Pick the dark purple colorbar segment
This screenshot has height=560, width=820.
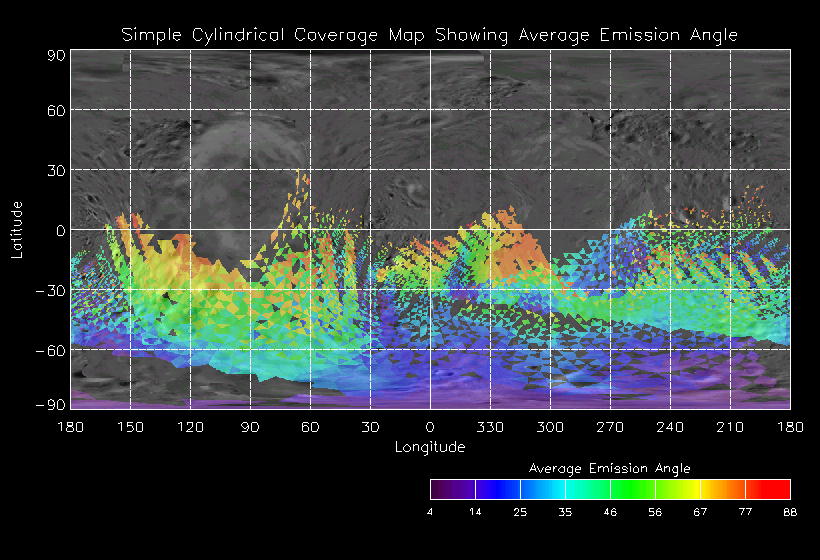coord(452,489)
